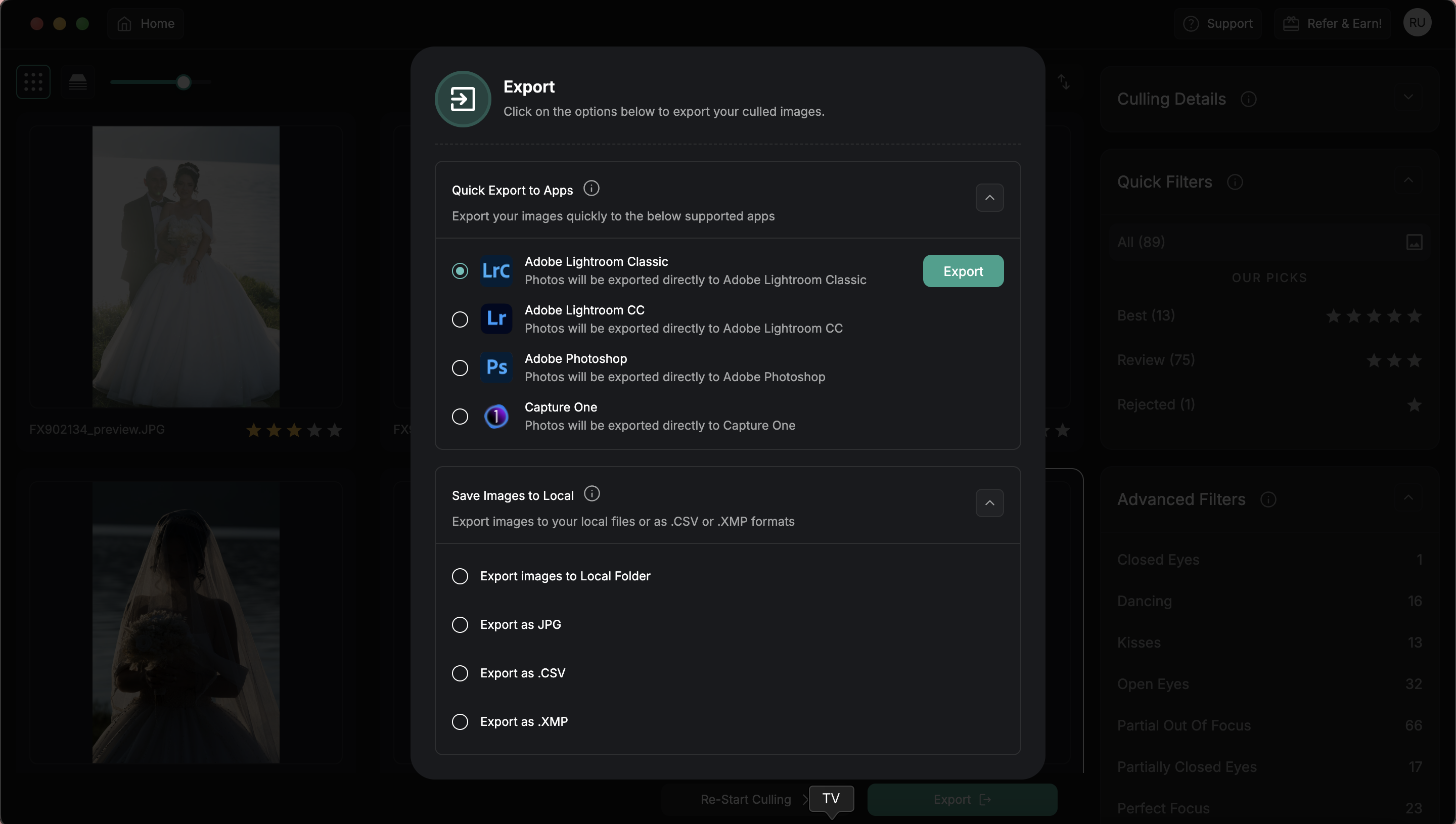Click the Export dialog header icon

(462, 99)
